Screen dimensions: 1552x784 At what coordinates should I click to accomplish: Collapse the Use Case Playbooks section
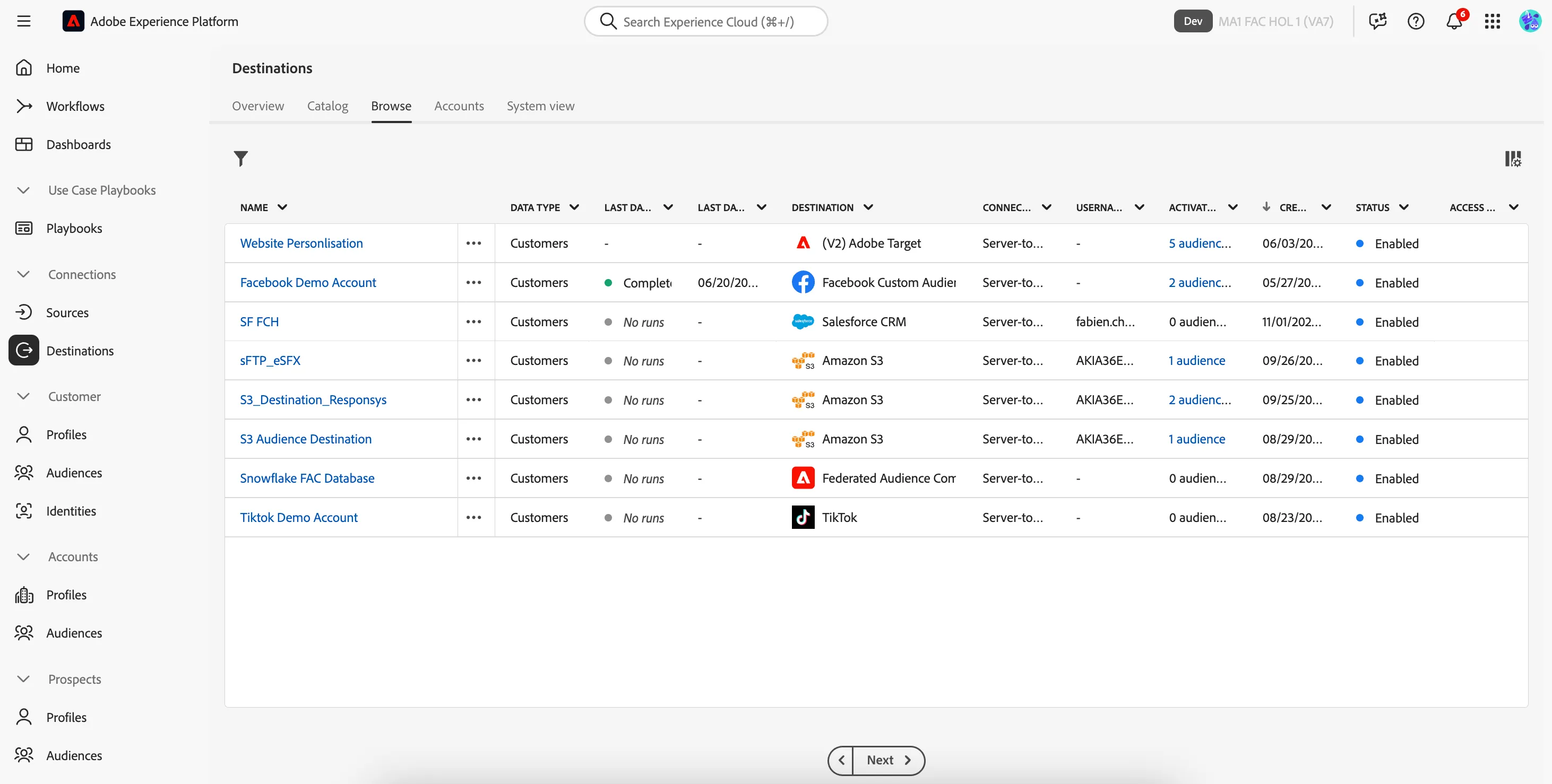(23, 190)
